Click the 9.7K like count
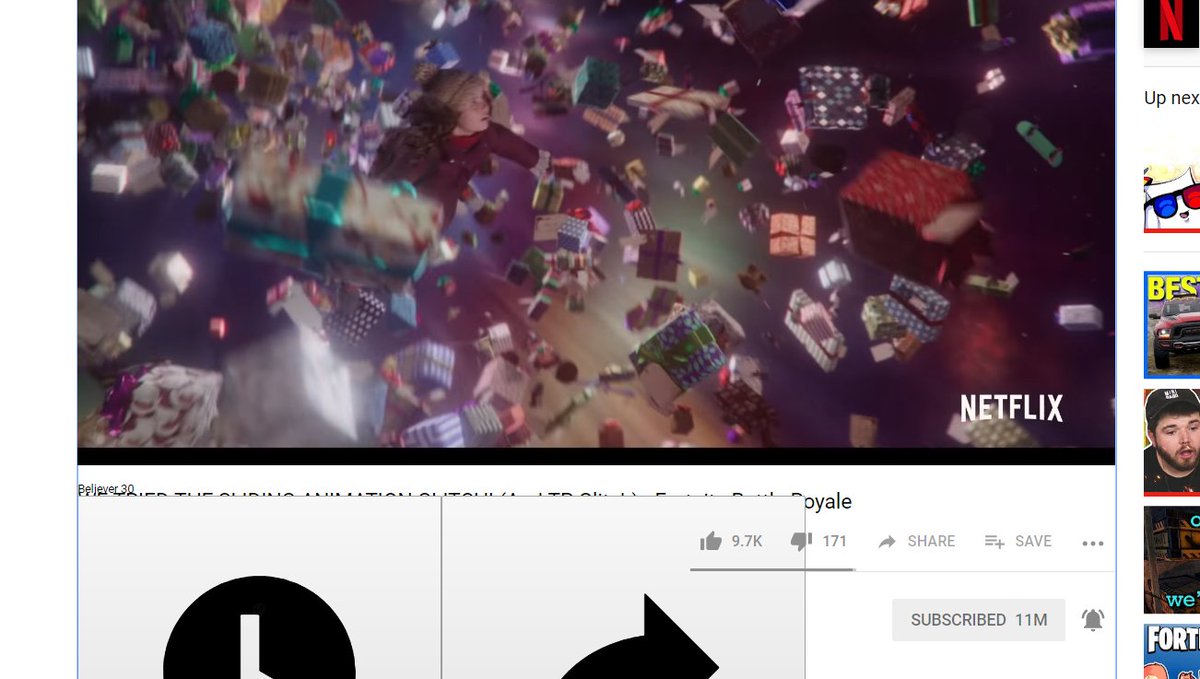 (x=747, y=541)
